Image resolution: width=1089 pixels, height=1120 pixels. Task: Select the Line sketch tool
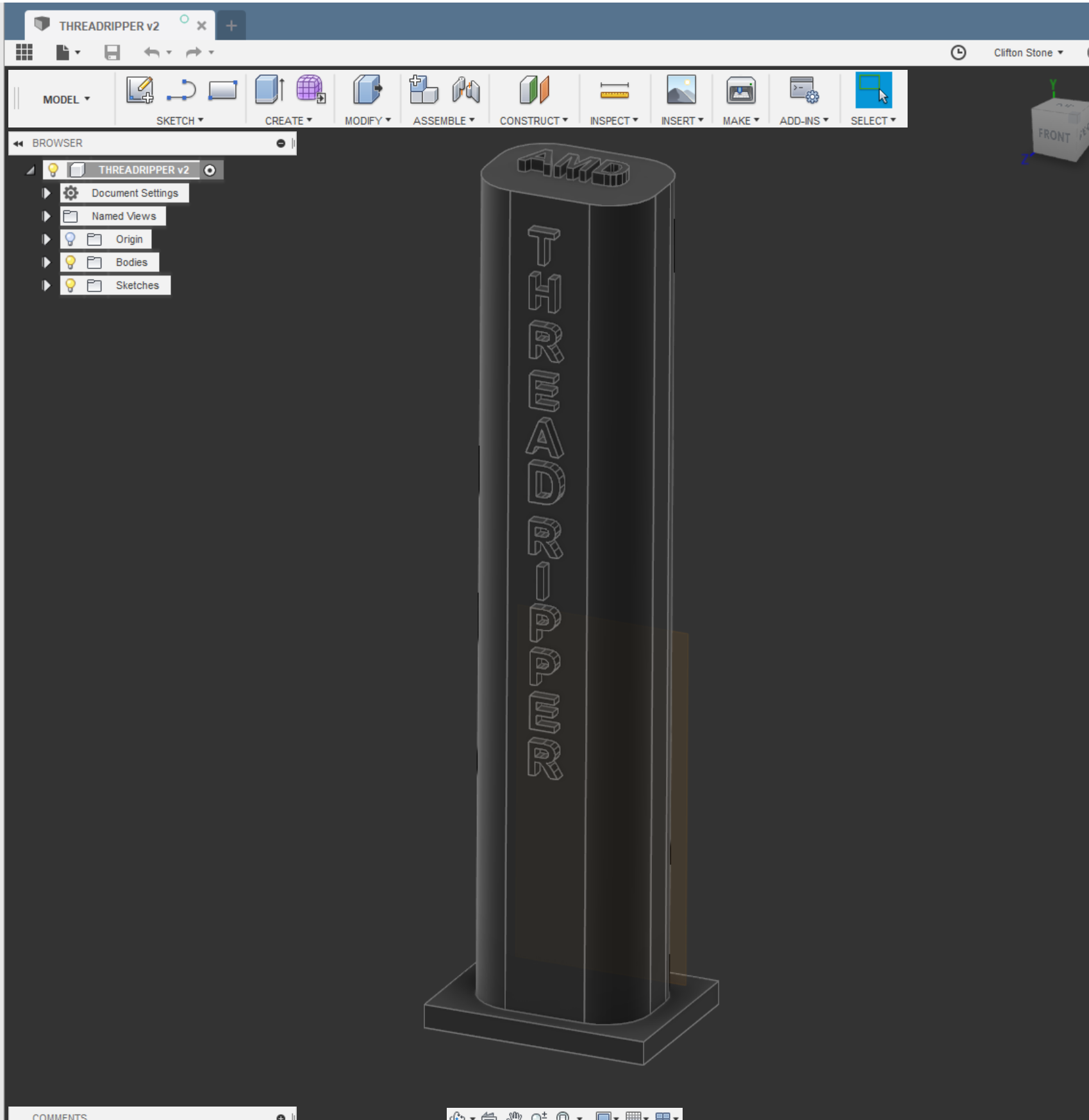181,90
